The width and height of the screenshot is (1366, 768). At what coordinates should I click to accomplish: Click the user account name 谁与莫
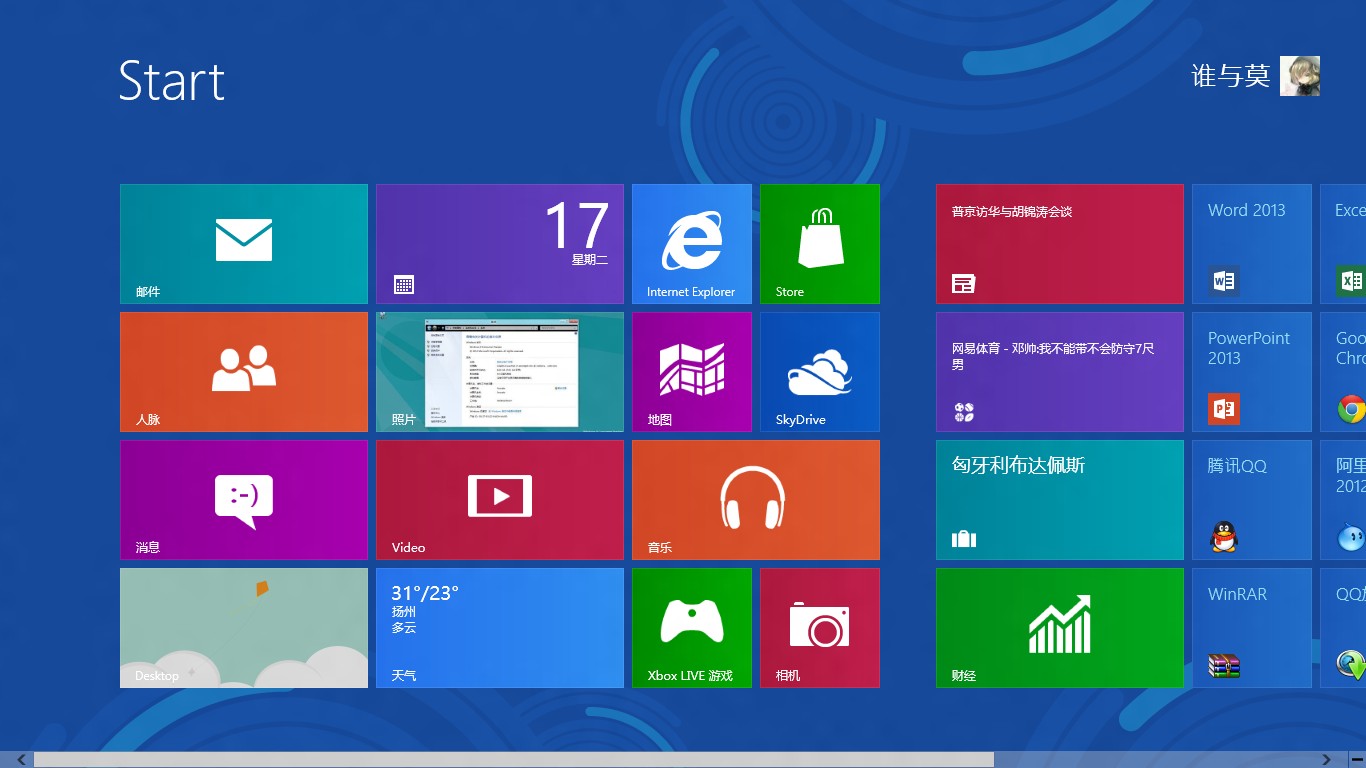(x=1230, y=76)
